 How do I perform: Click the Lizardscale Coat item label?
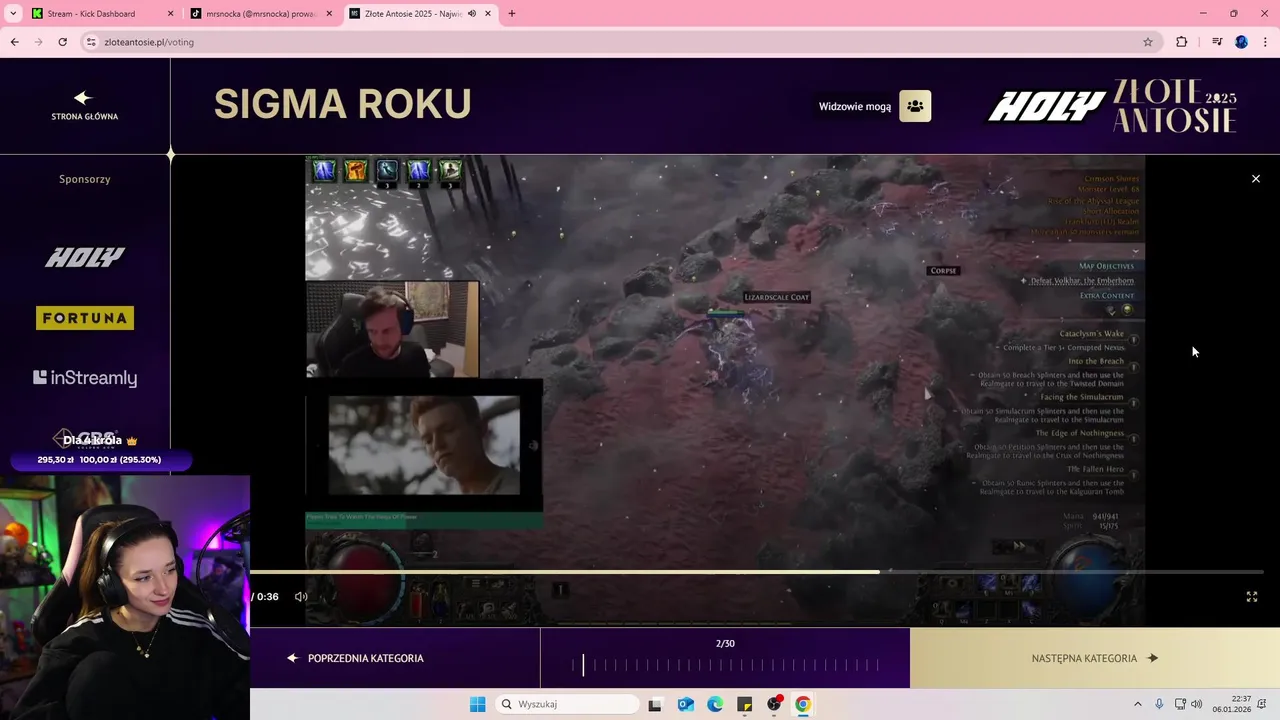[777, 297]
